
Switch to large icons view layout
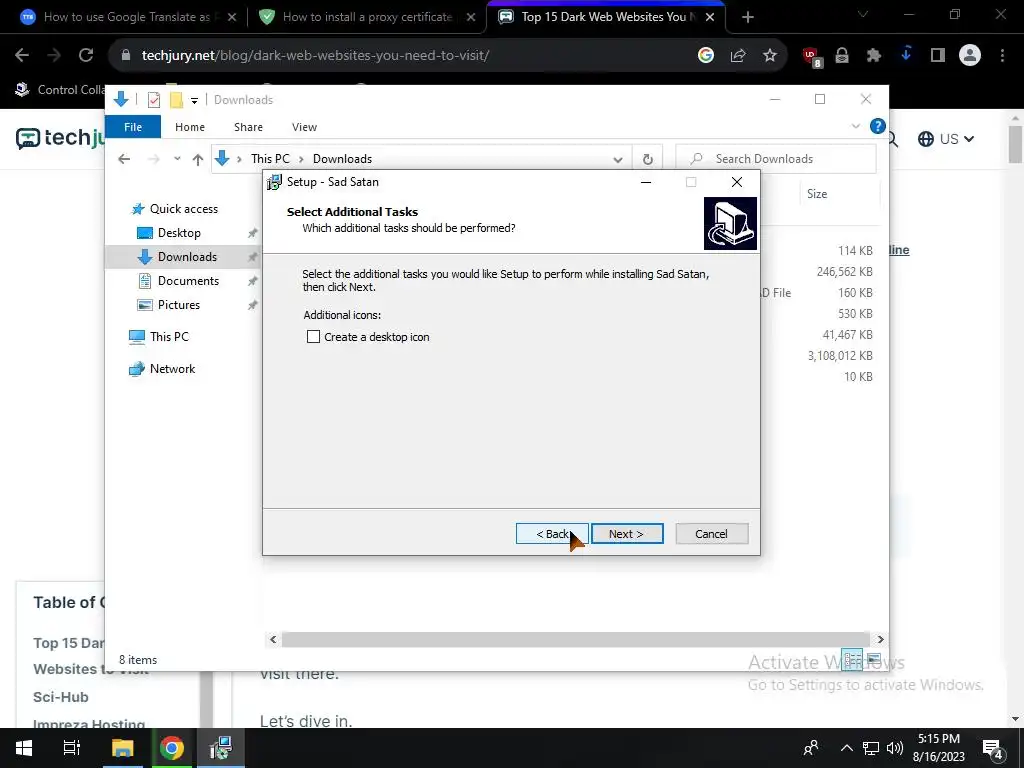point(874,659)
